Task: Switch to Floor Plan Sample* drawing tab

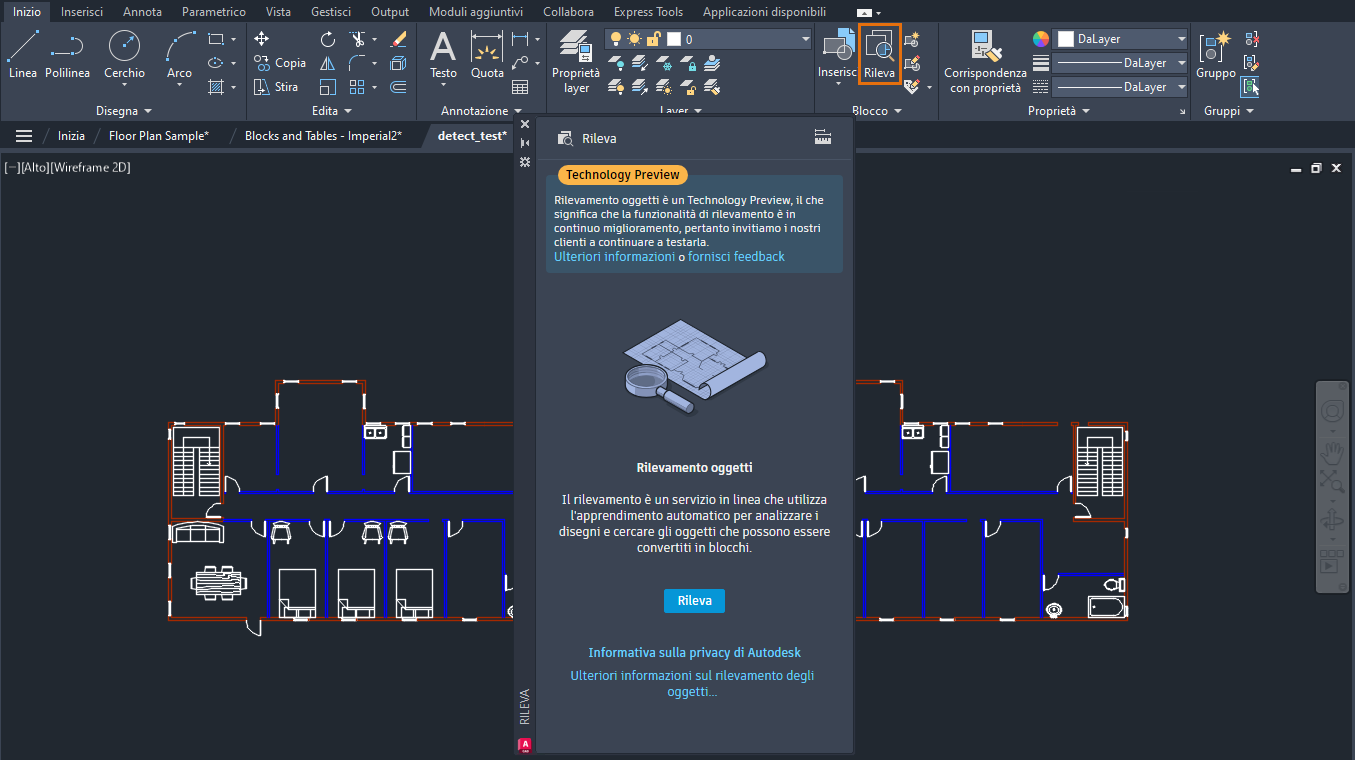Action: pyautogui.click(x=159, y=136)
